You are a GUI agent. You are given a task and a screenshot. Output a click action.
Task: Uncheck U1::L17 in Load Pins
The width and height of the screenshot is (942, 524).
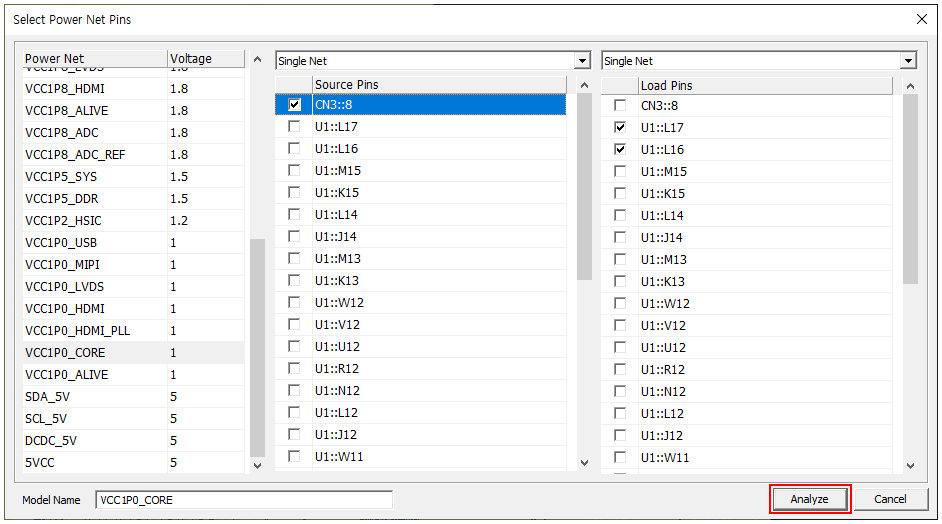(x=620, y=127)
